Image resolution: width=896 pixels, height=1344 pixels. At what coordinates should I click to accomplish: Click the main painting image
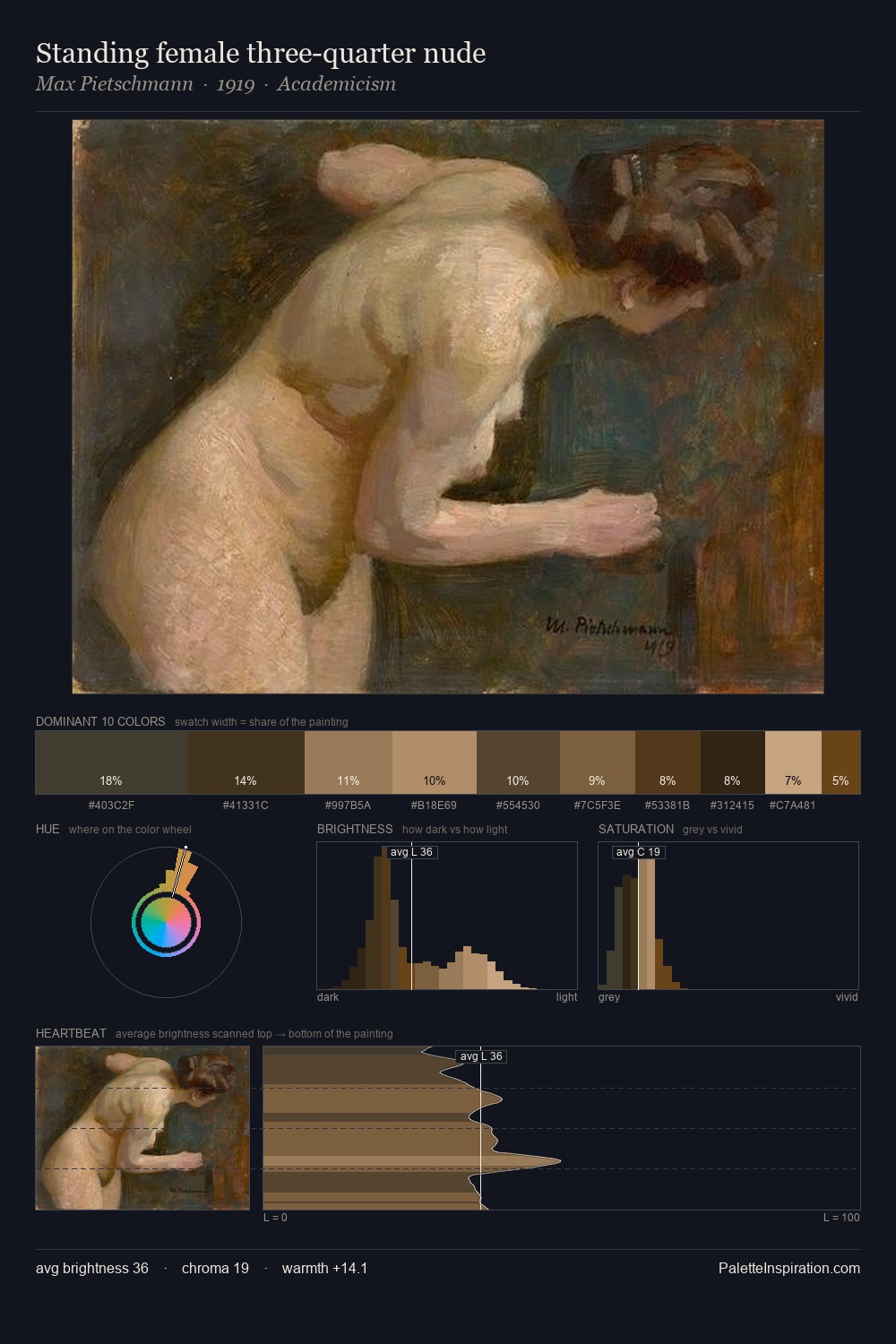[448, 407]
